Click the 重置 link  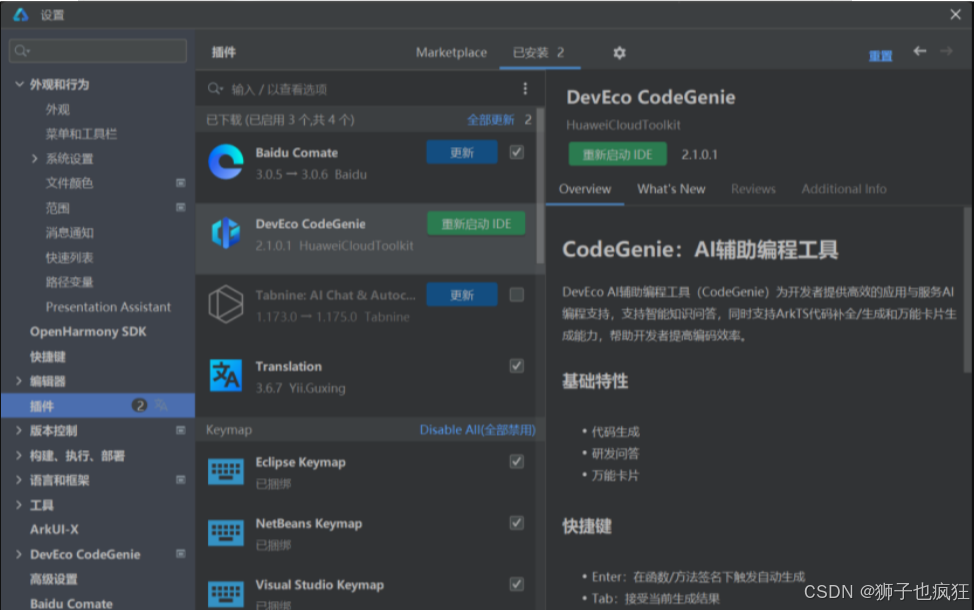click(x=880, y=56)
